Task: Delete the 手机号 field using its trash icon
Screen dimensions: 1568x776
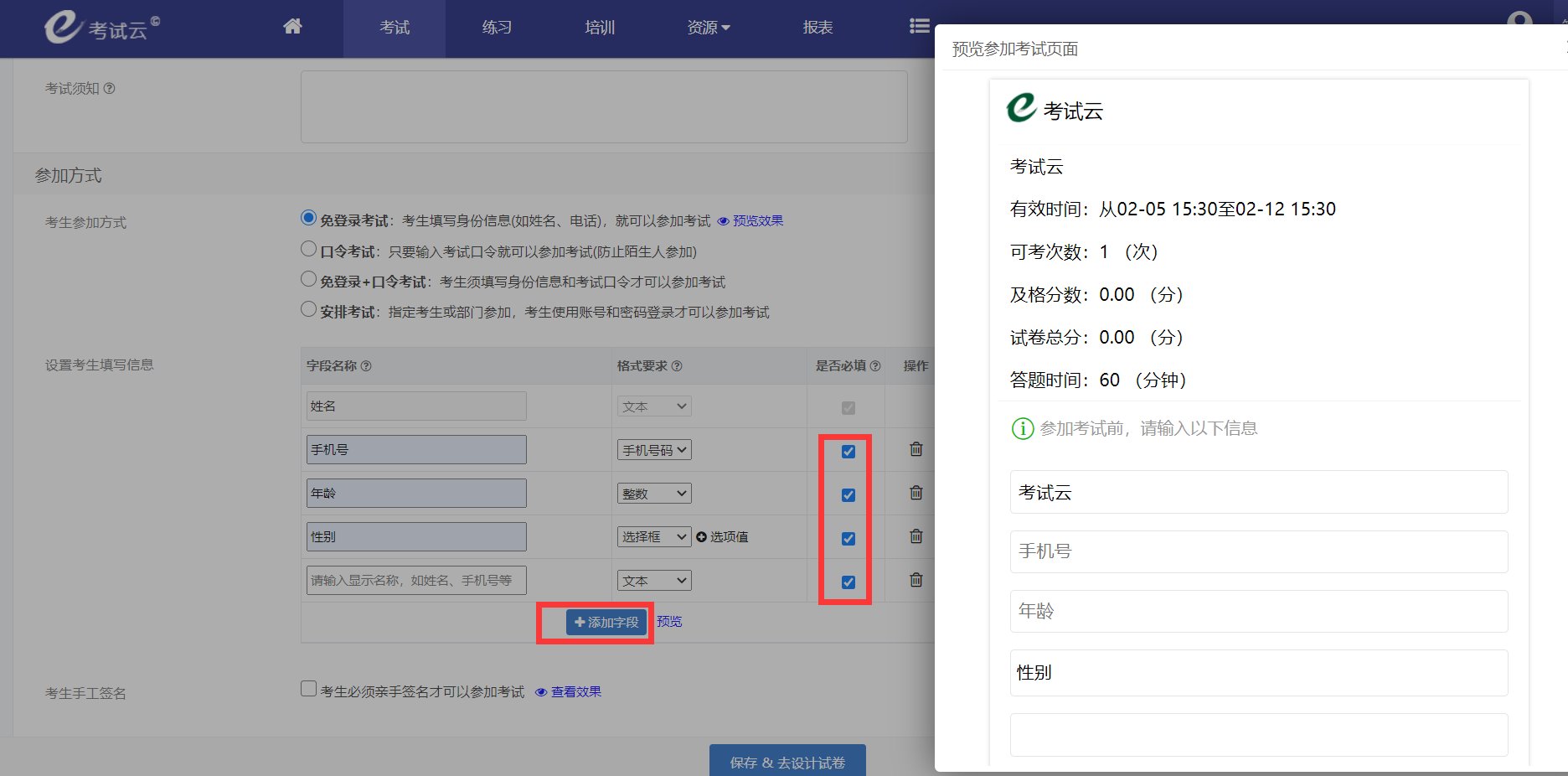Action: point(915,450)
